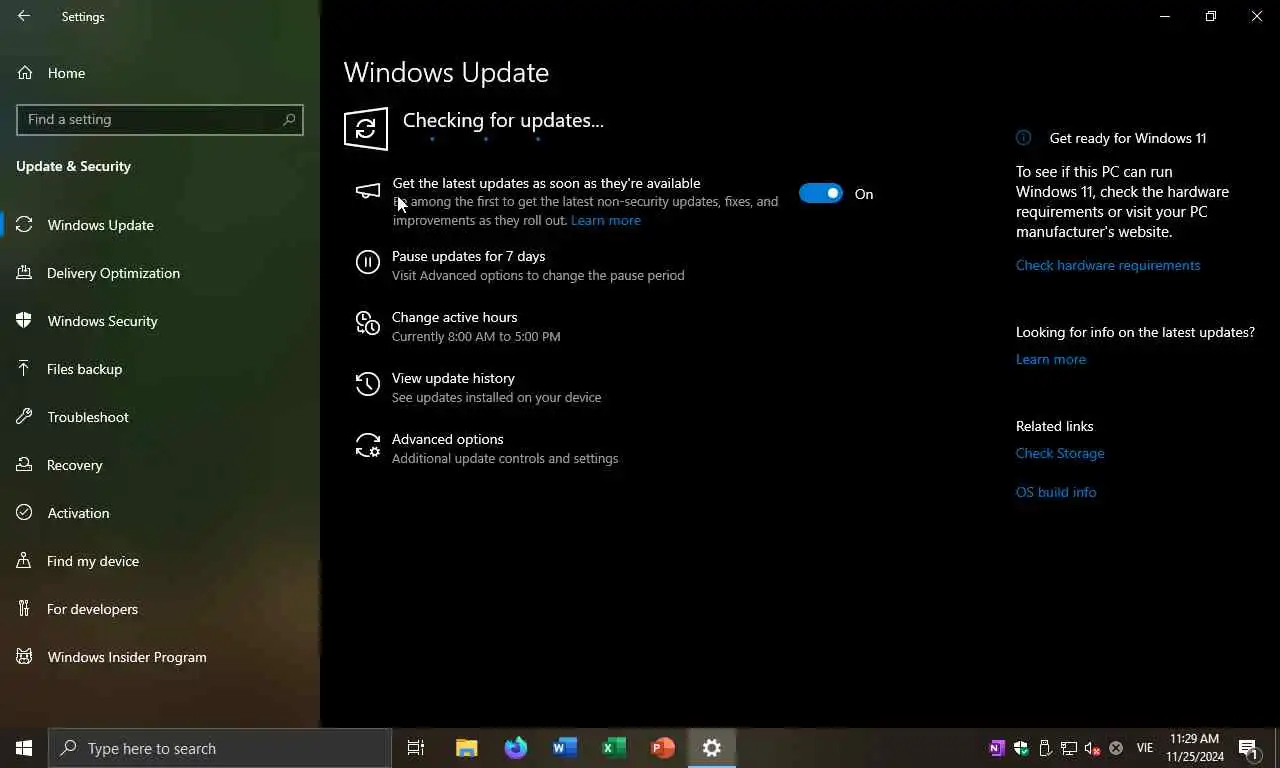This screenshot has width=1280, height=768.
Task: Turn off Get the latest updates toggle
Action: 821,194
